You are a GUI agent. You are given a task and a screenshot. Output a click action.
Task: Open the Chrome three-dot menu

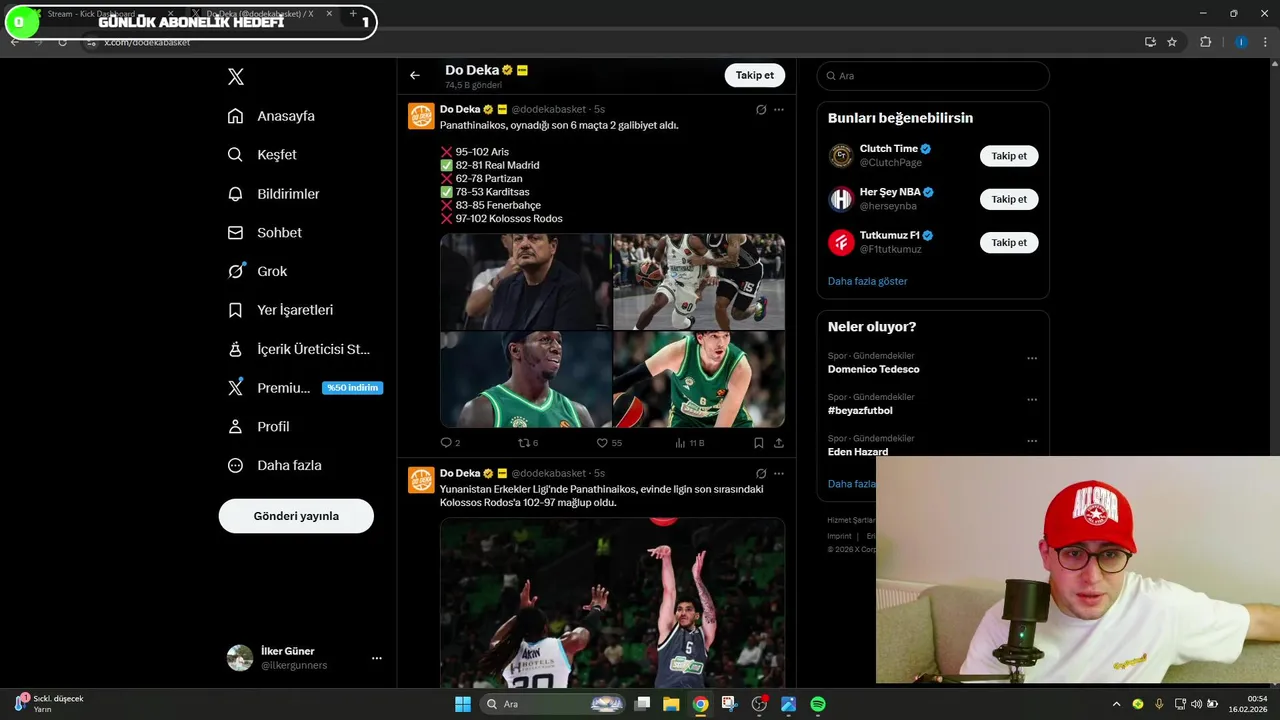[1266, 42]
